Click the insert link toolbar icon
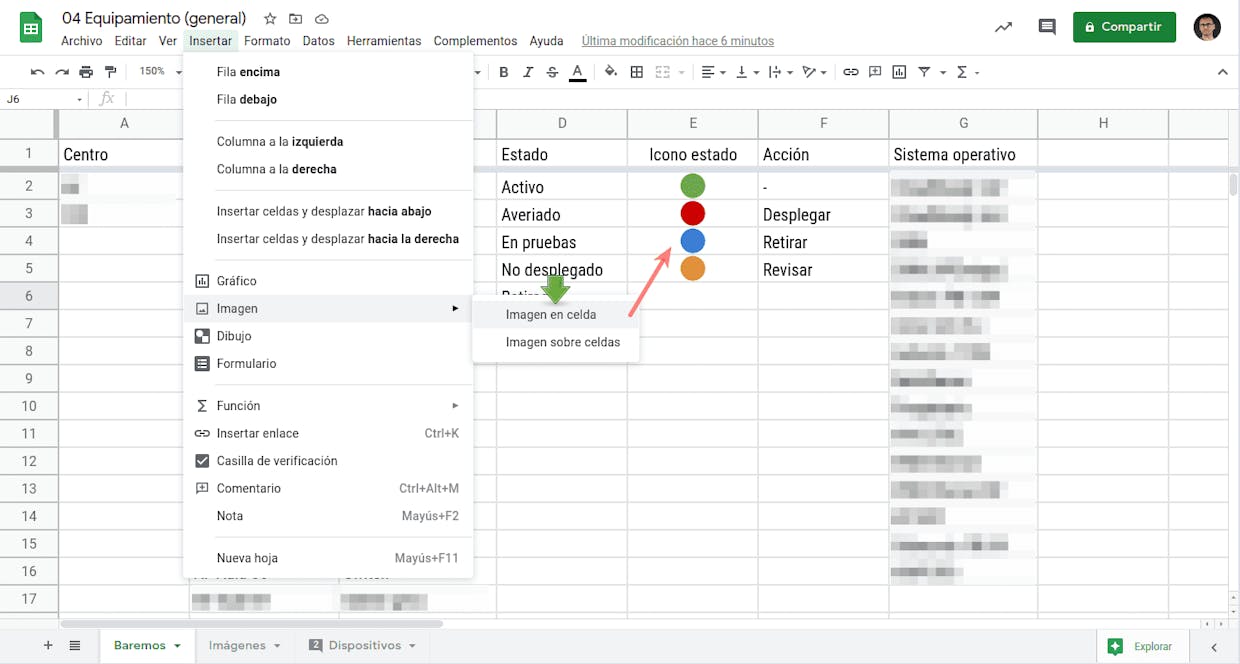Screen dimensions: 1240x664 851,72
